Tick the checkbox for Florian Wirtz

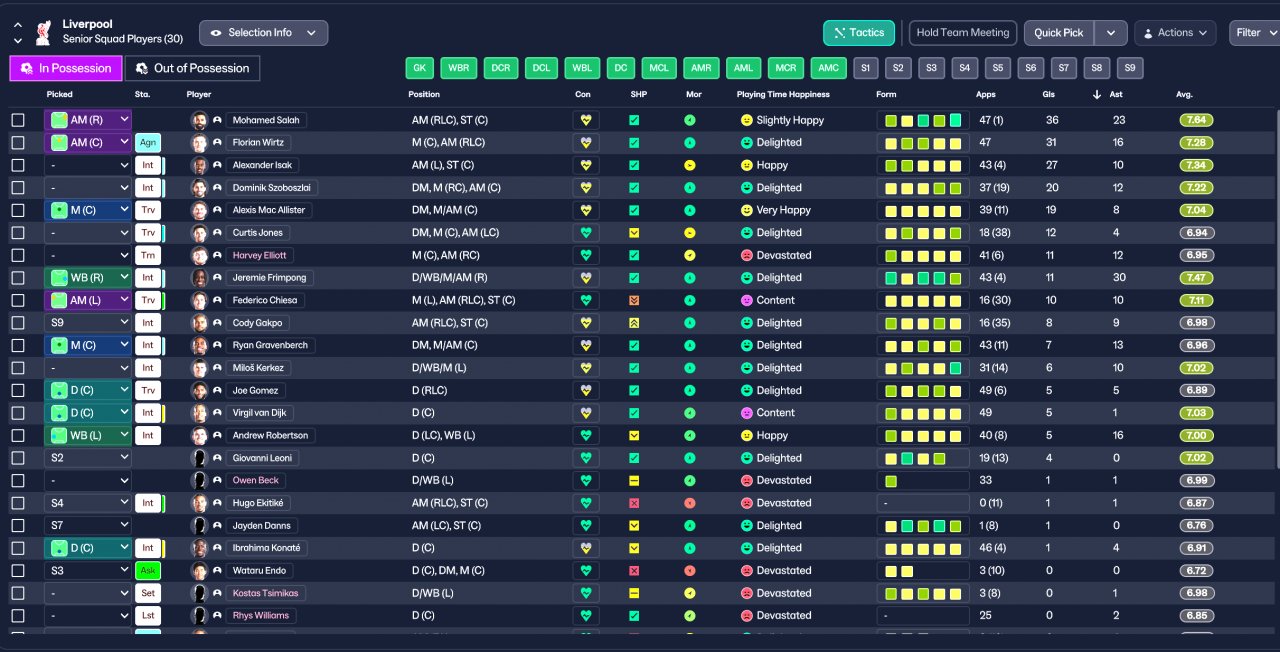pyautogui.click(x=18, y=142)
